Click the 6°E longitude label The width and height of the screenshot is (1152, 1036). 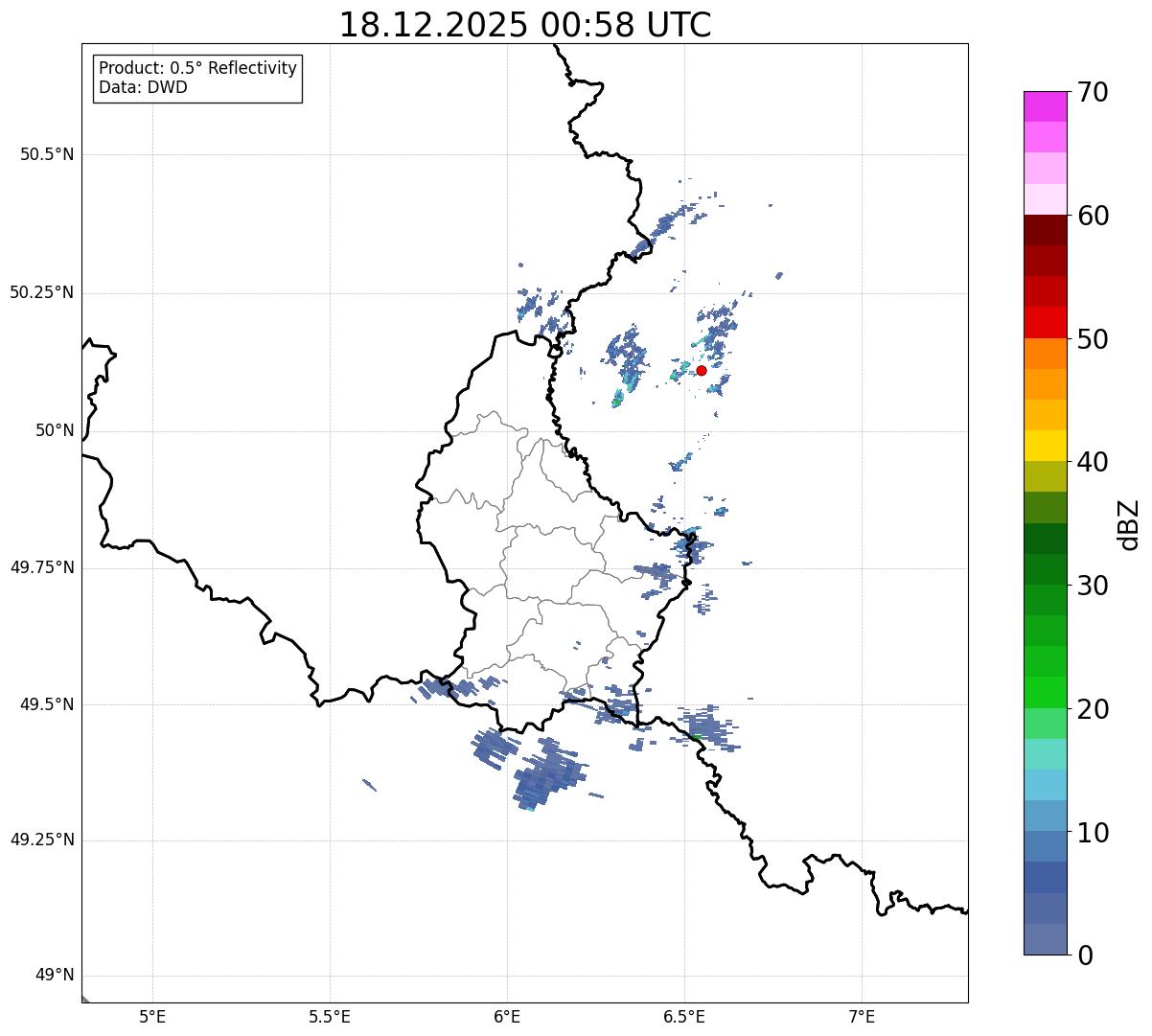point(507,1016)
